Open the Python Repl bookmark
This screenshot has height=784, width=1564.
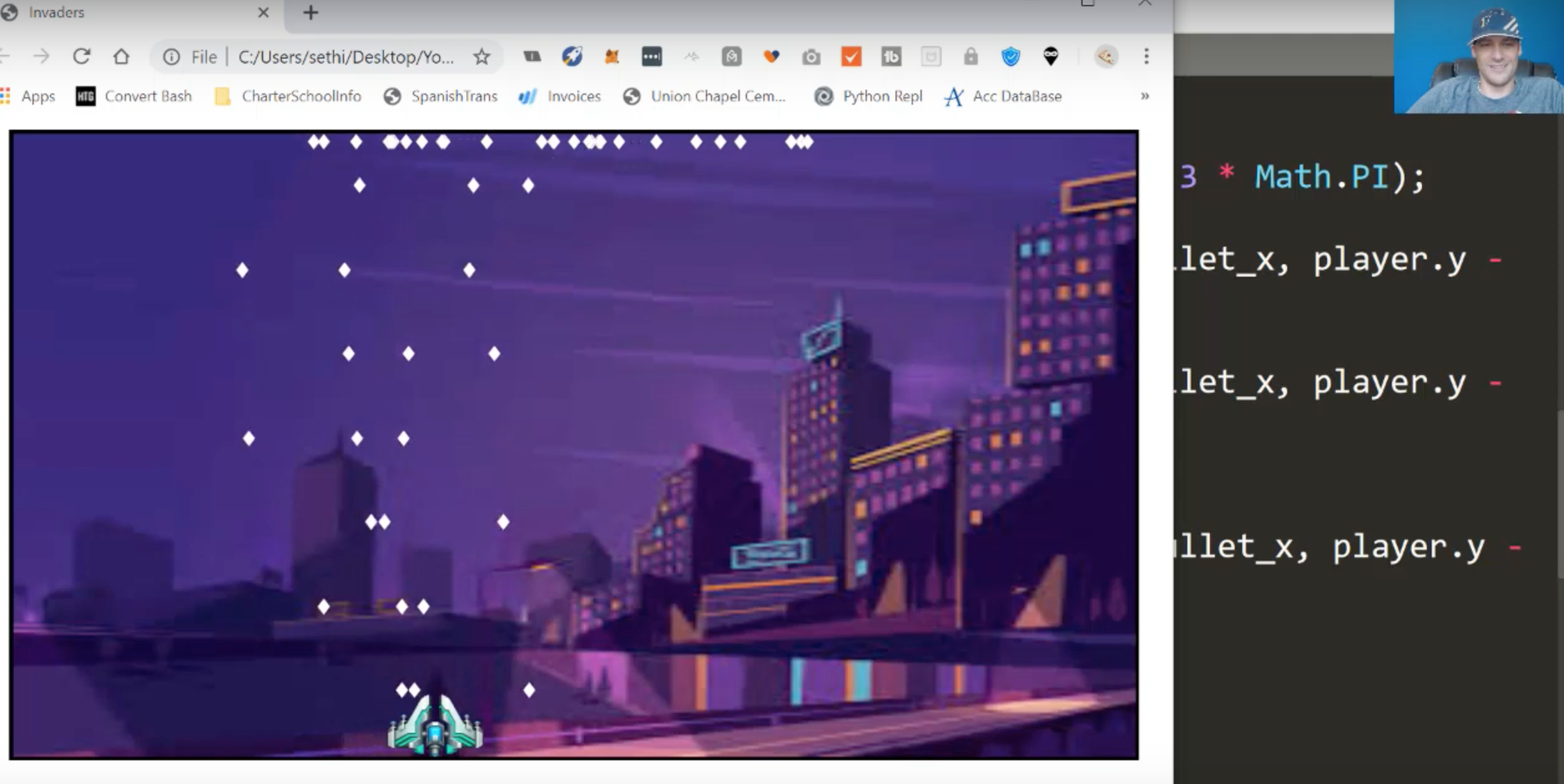coord(869,96)
